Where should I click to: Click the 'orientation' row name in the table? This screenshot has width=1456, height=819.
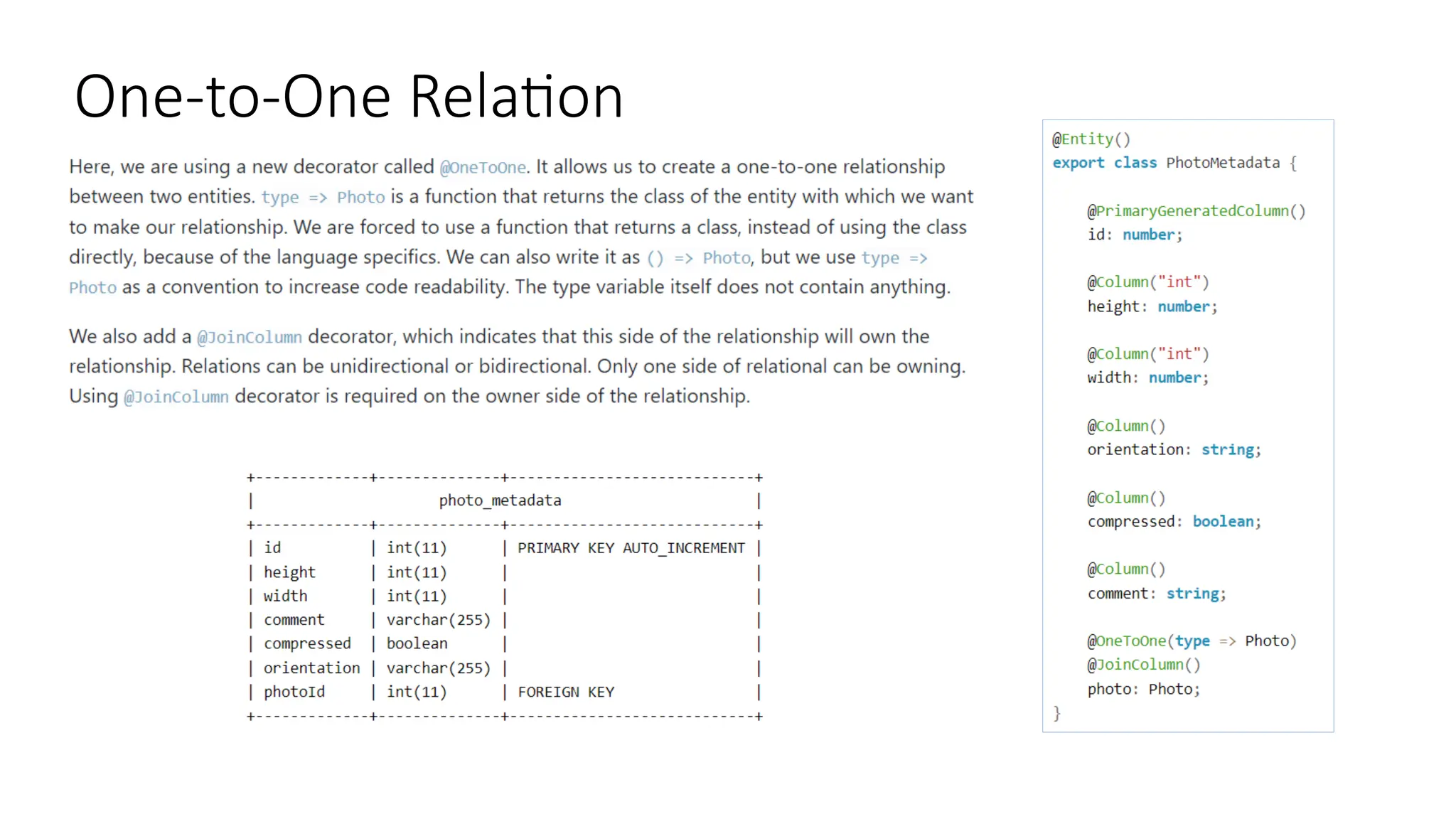[311, 668]
